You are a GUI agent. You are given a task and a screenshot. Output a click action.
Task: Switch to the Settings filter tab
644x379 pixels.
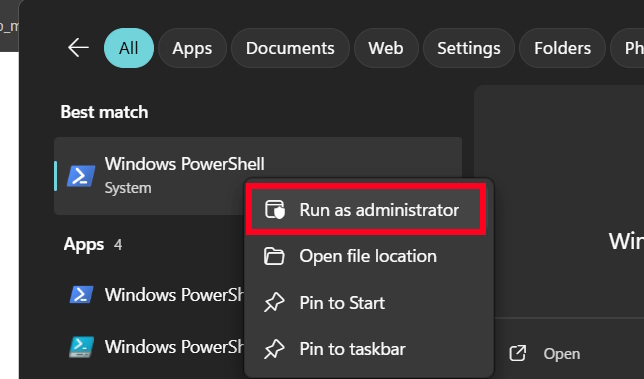[469, 48]
